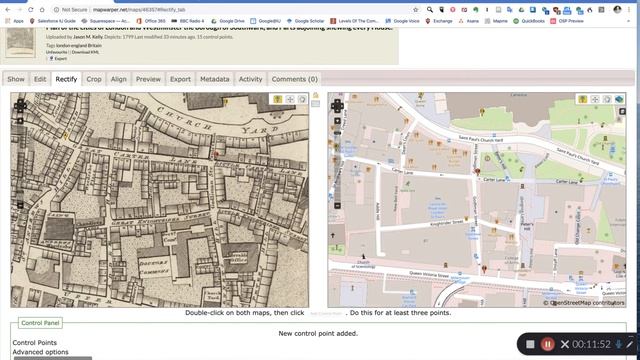Open the Chrome menu (three dots)
Image resolution: width=640 pixels, height=360 pixels.
click(629, 9)
